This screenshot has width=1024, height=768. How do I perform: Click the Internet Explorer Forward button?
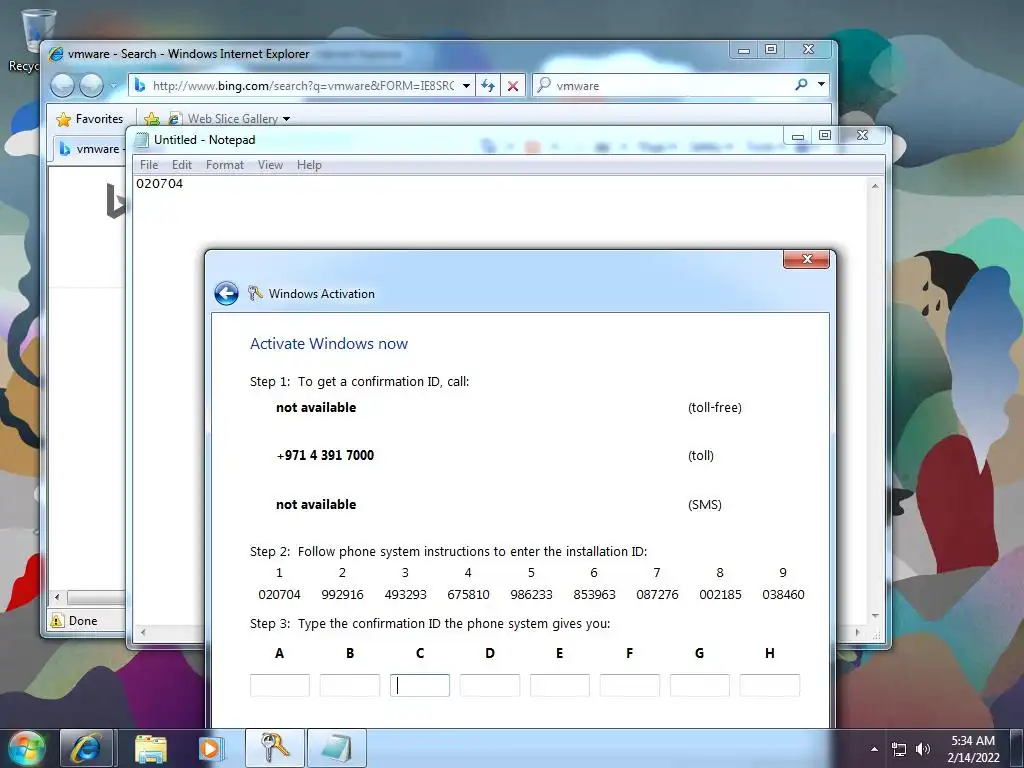pyautogui.click(x=91, y=86)
